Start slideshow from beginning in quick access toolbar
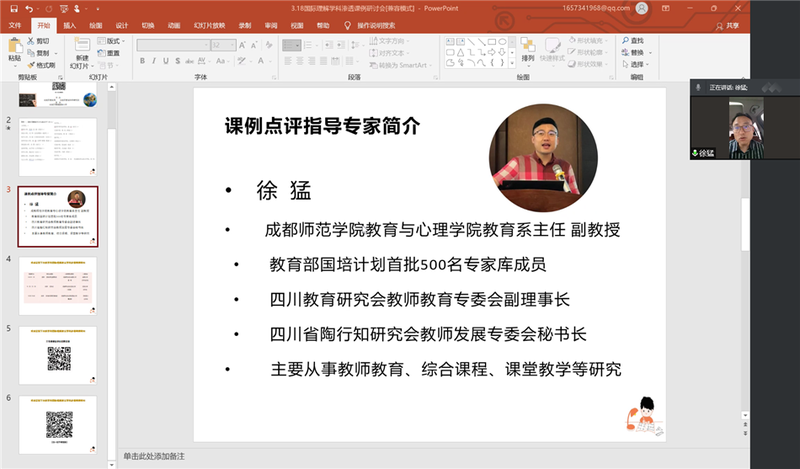The image size is (800, 469). click(x=64, y=9)
